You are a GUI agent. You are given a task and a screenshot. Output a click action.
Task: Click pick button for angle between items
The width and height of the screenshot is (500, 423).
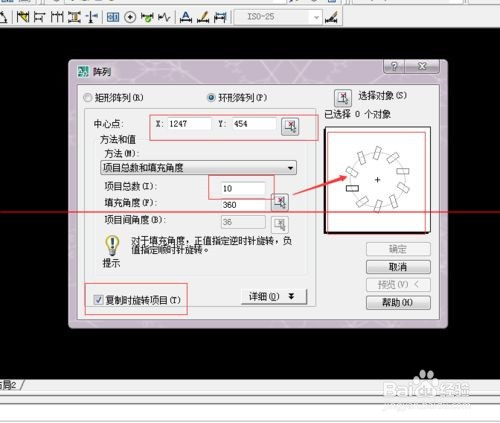280,225
